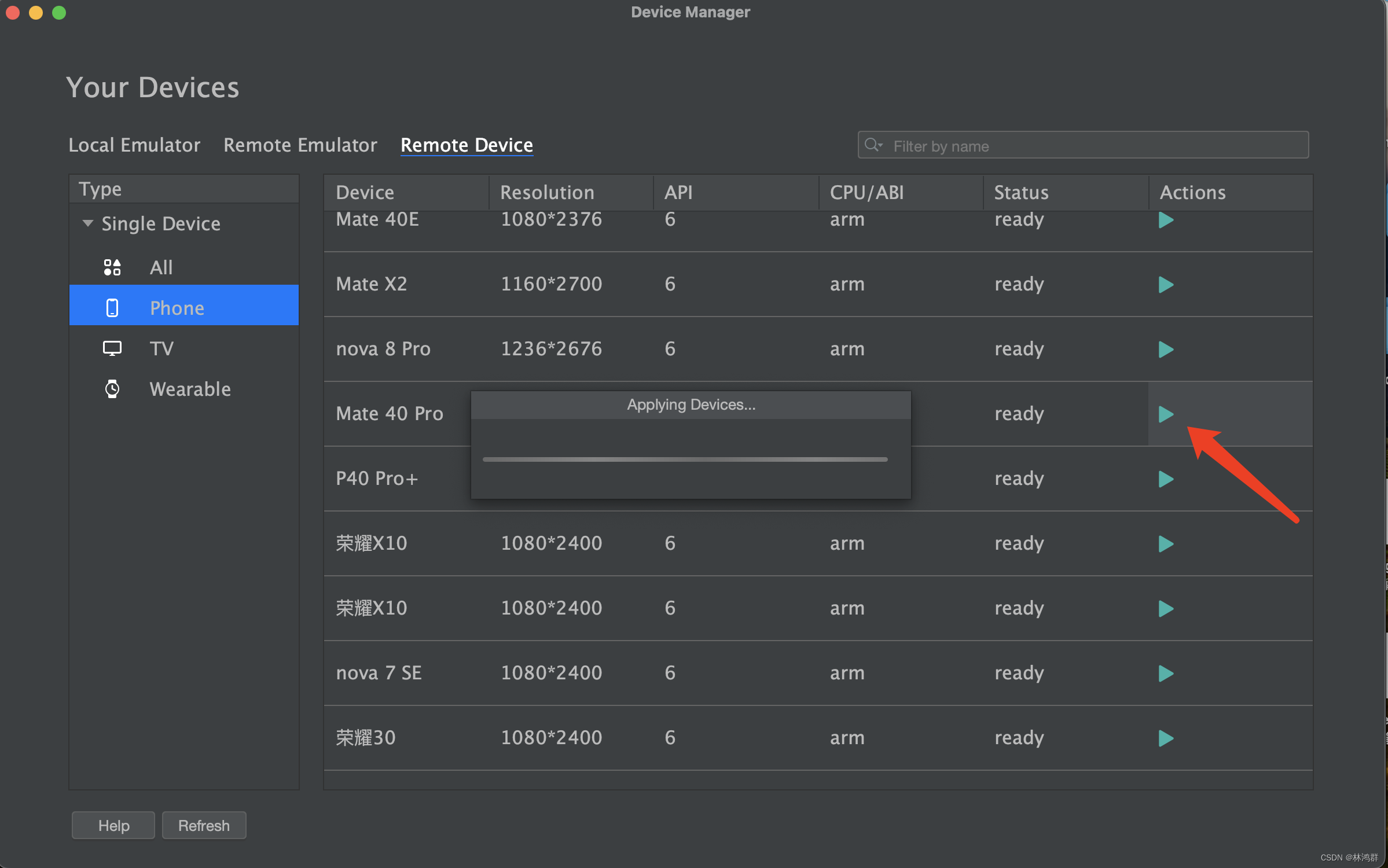
Task: Open the Remote Emulator tab
Action: (x=300, y=145)
